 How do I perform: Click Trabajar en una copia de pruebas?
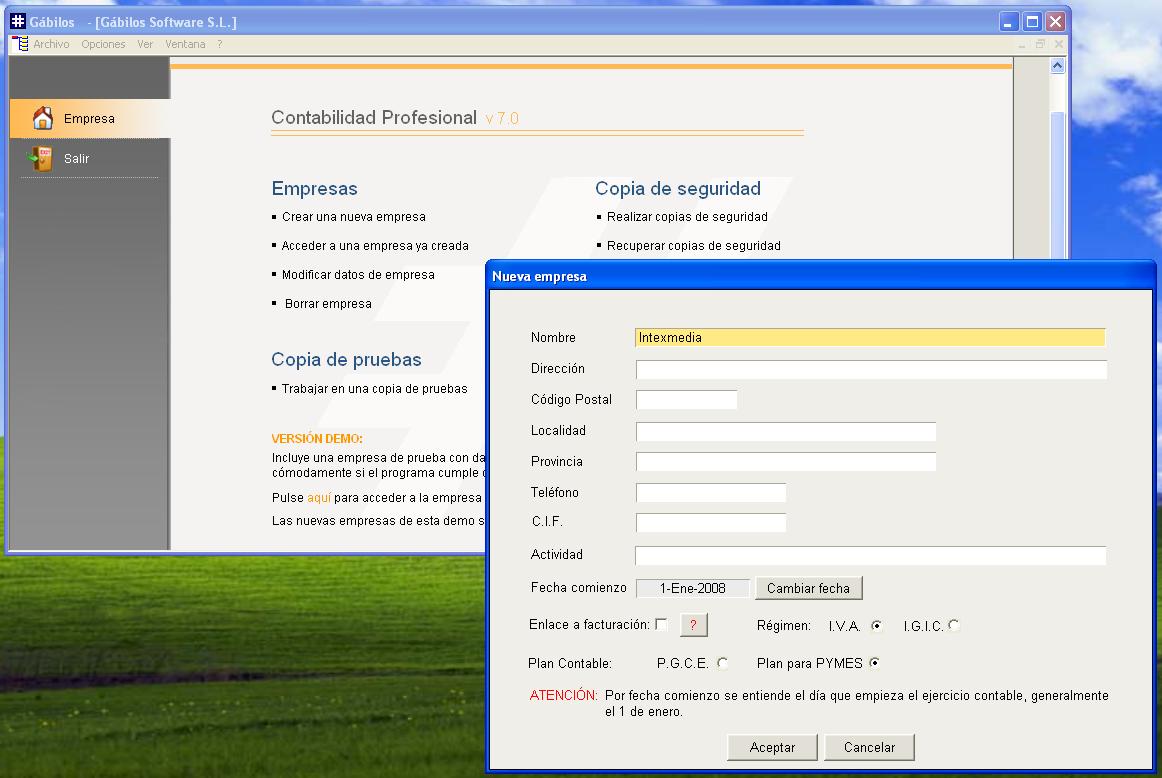coord(374,389)
